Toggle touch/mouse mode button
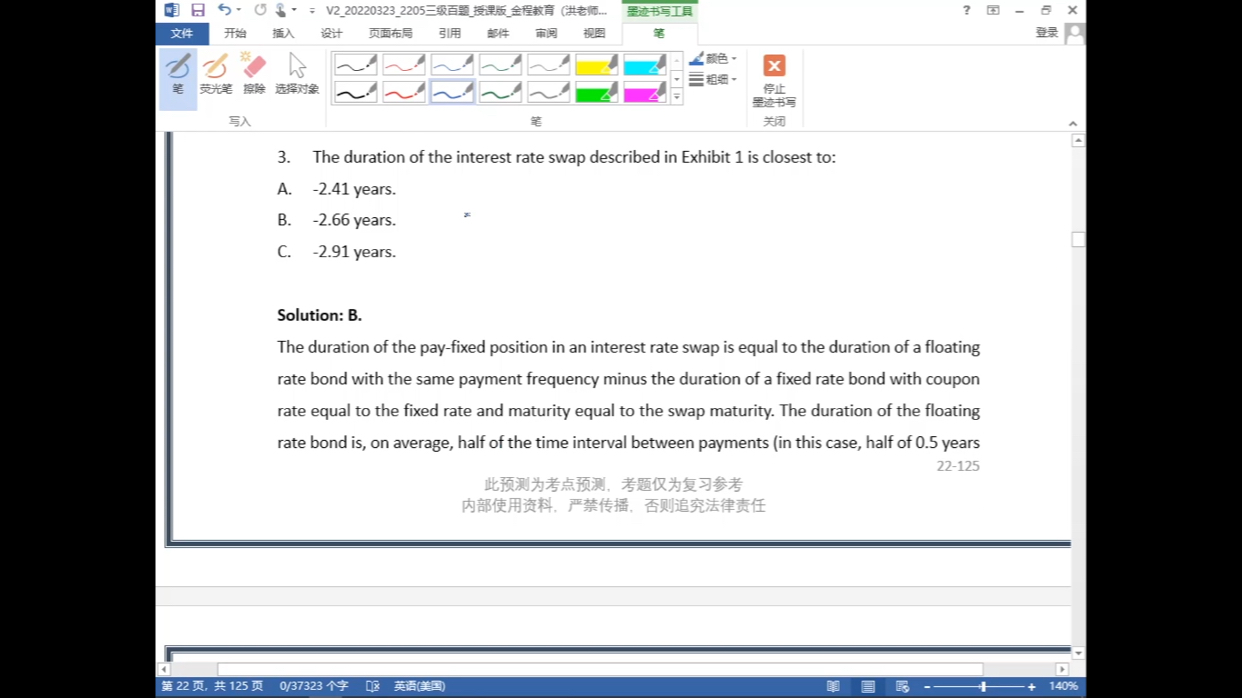Image resolution: width=1242 pixels, height=698 pixels. pyautogui.click(x=281, y=10)
